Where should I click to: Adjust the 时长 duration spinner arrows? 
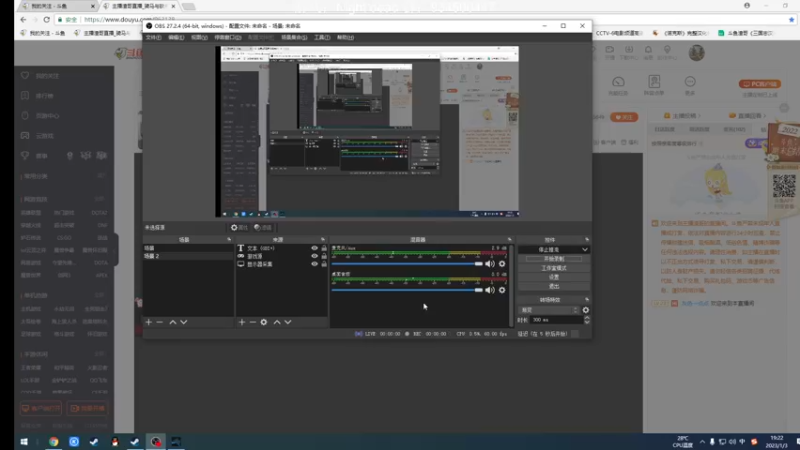(x=587, y=320)
